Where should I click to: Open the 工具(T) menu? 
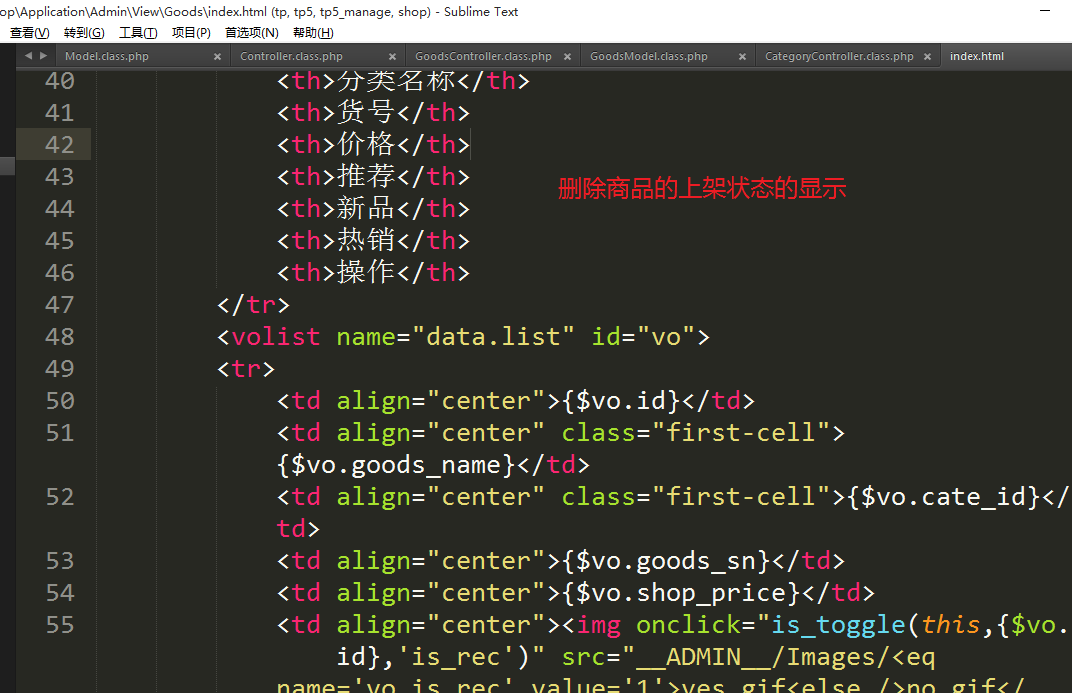point(138,33)
